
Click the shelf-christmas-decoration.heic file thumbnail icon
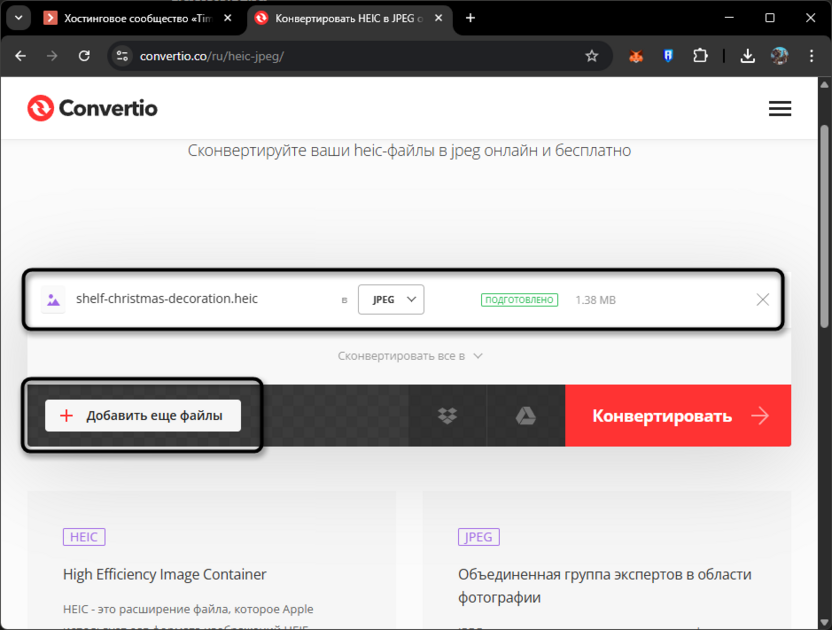pyautogui.click(x=53, y=299)
